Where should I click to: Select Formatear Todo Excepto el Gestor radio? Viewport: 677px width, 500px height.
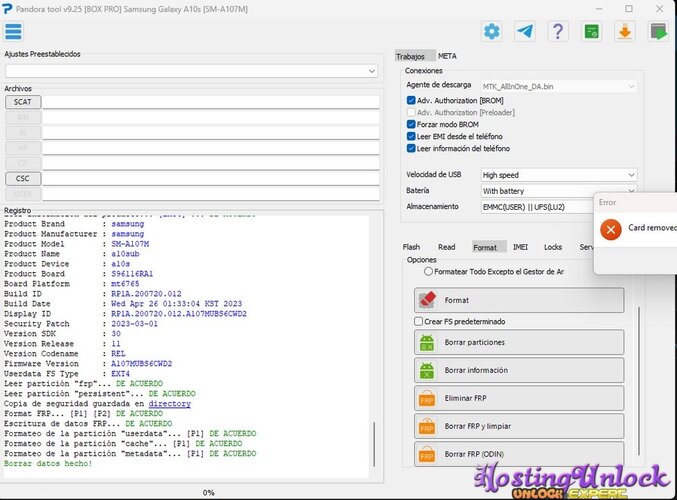pos(428,272)
